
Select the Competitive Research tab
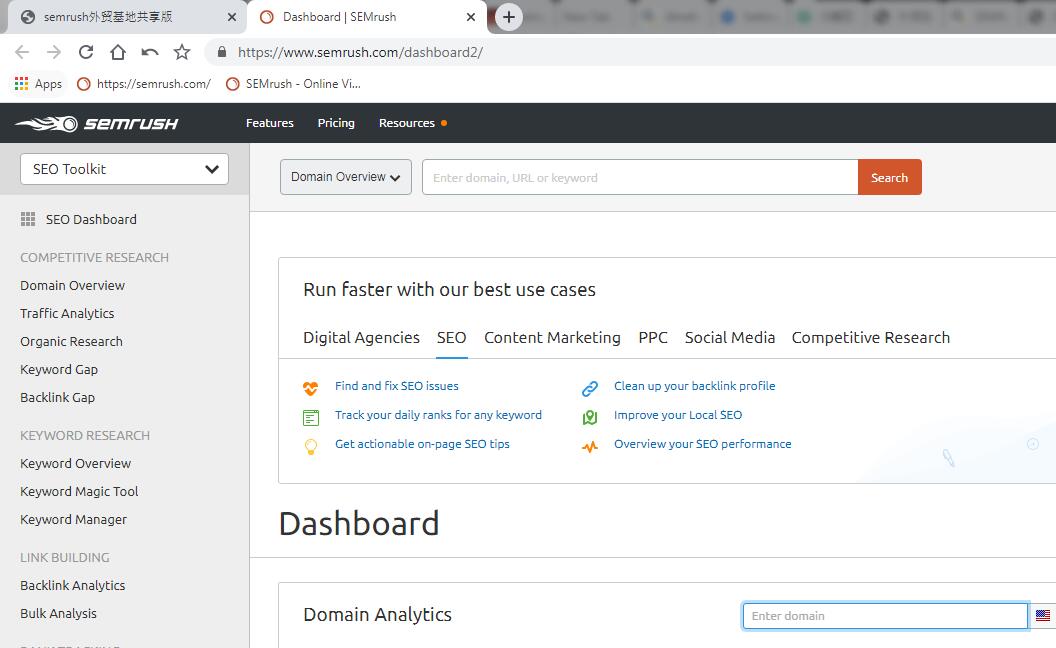pos(871,337)
